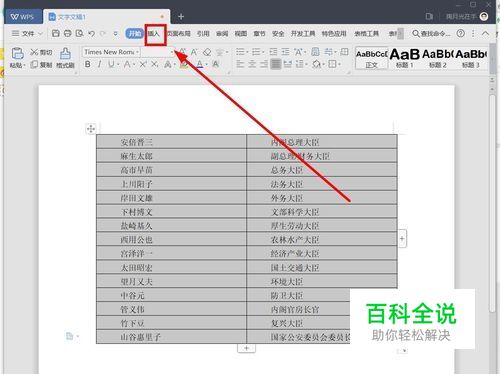500x374 pixels.
Task: Increase font size with grow-font icon
Action: (x=183, y=52)
